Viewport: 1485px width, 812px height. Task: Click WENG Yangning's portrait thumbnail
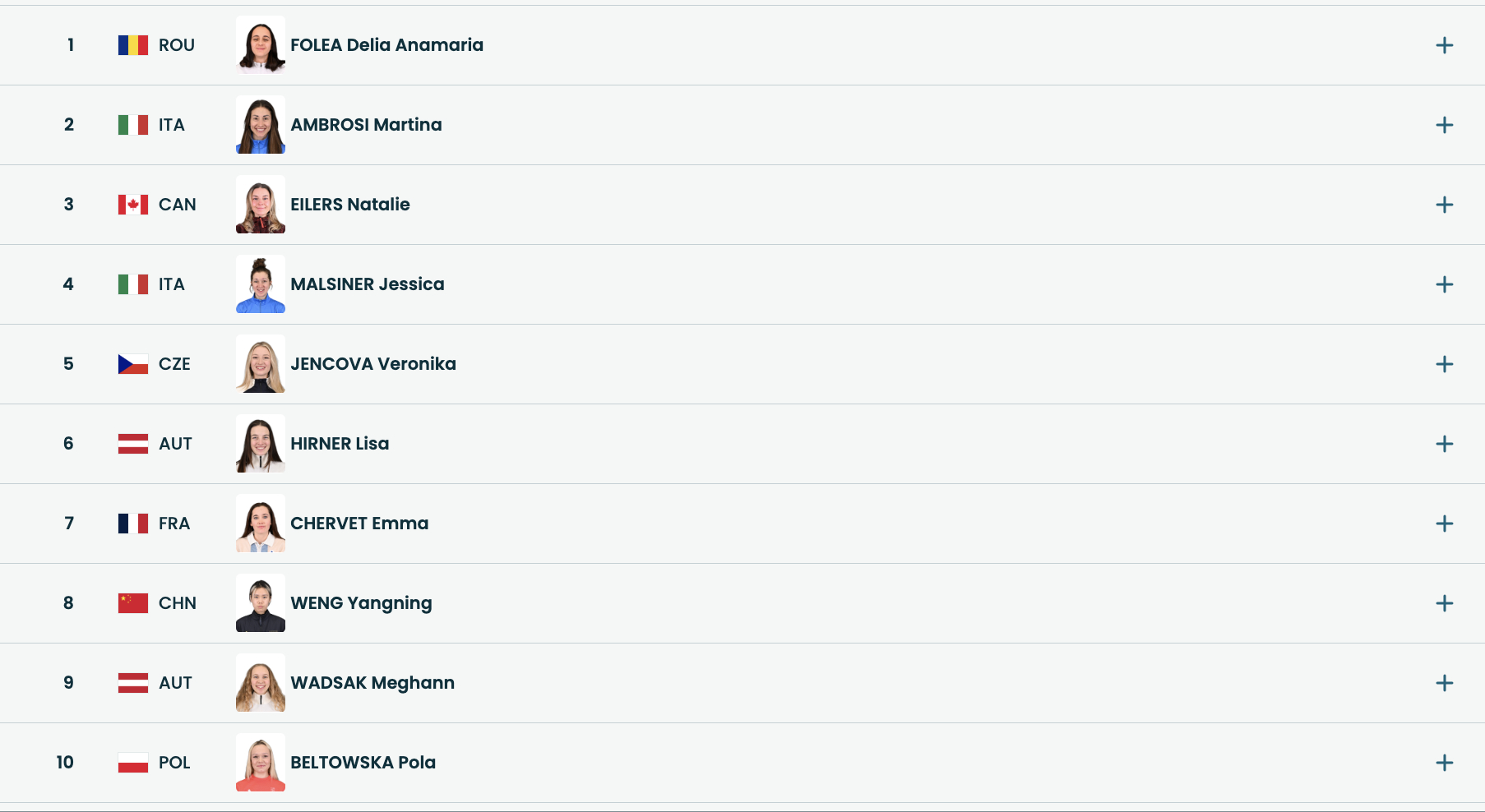coord(261,602)
